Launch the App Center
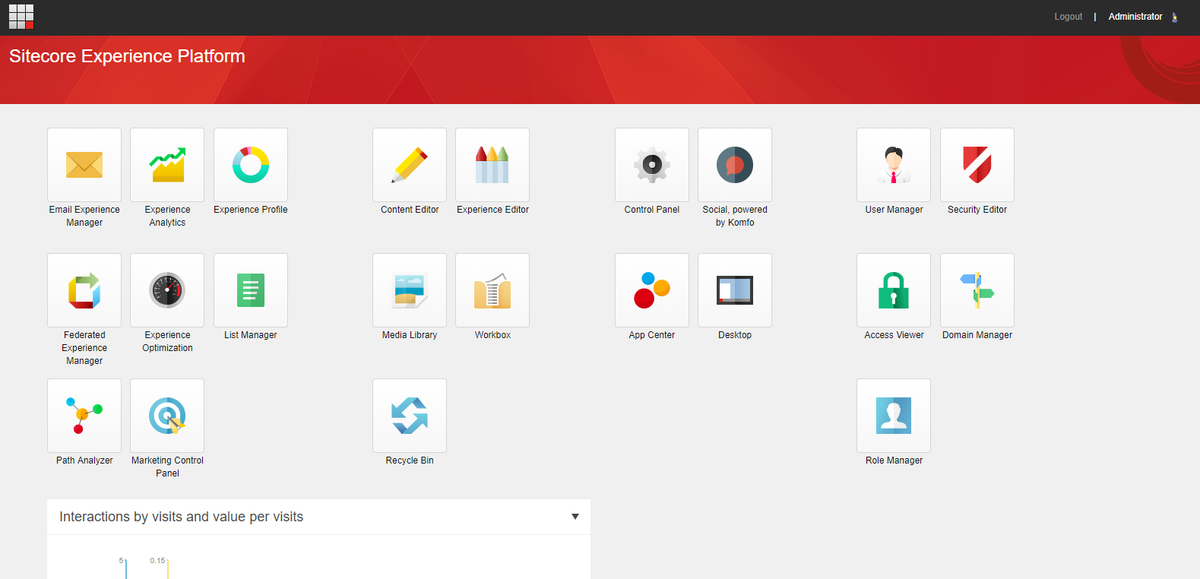The width and height of the screenshot is (1200, 579). click(x=652, y=290)
